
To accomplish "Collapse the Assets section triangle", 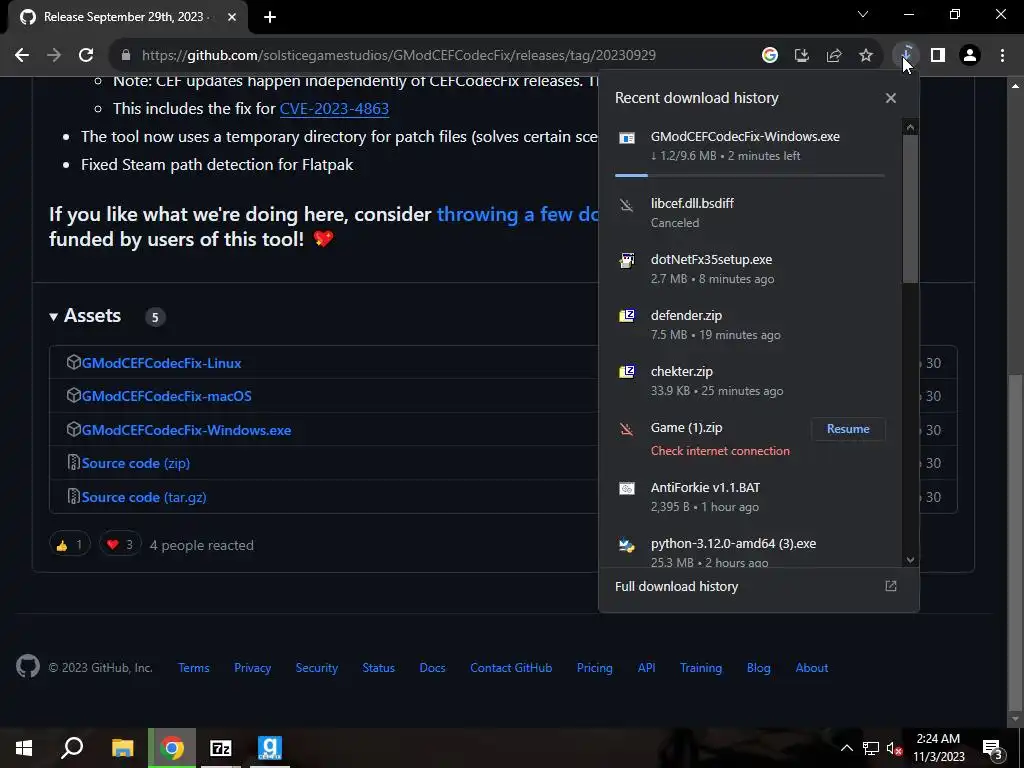I will click(54, 317).
